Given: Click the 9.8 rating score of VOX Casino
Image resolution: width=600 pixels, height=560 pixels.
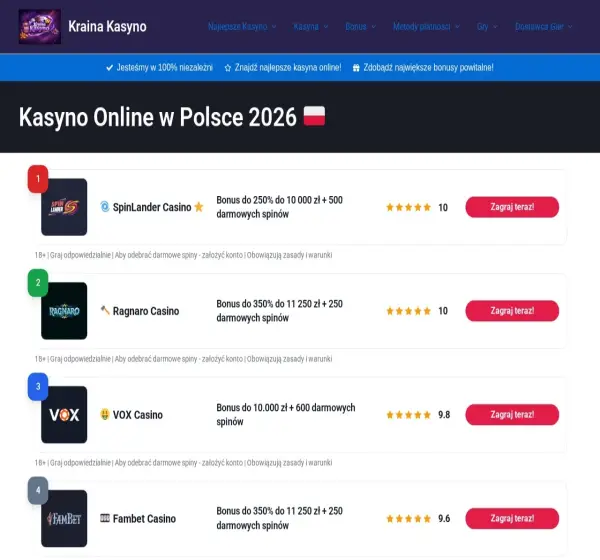Looking at the screenshot, I should pos(444,415).
